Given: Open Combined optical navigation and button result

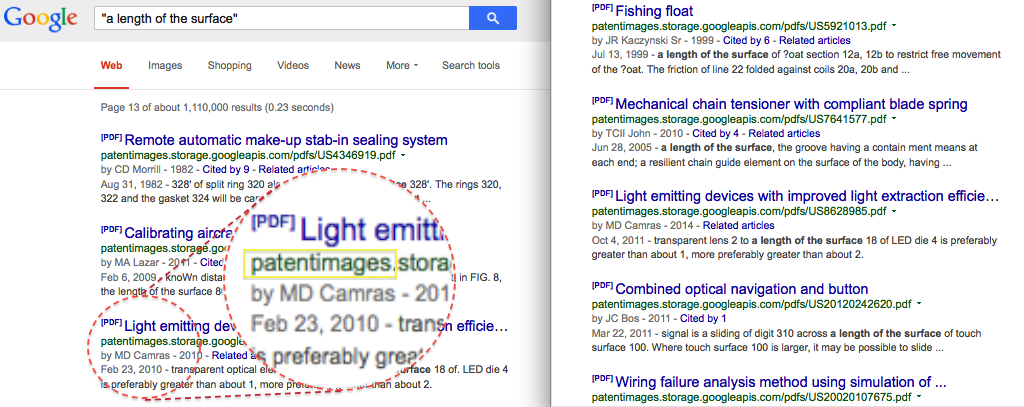Looking at the screenshot, I should pyautogui.click(x=742, y=289).
